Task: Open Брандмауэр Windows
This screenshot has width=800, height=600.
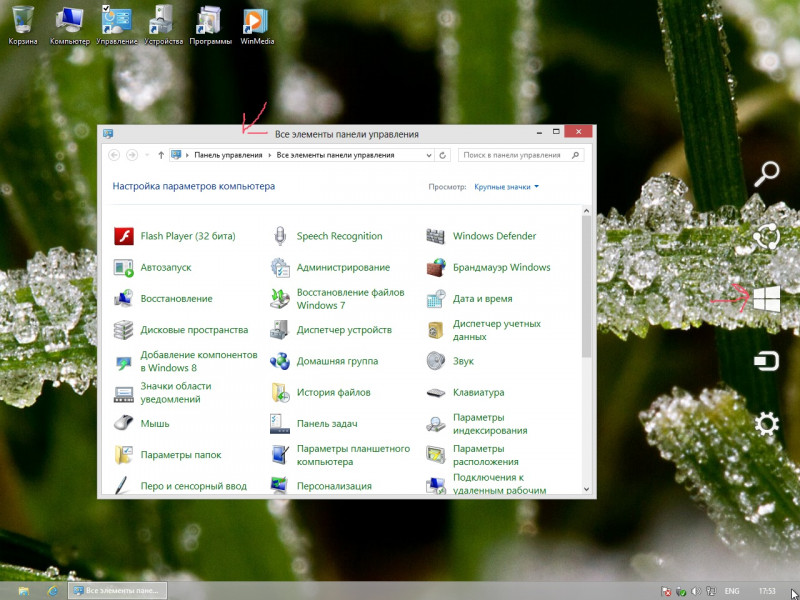Action: click(488, 267)
